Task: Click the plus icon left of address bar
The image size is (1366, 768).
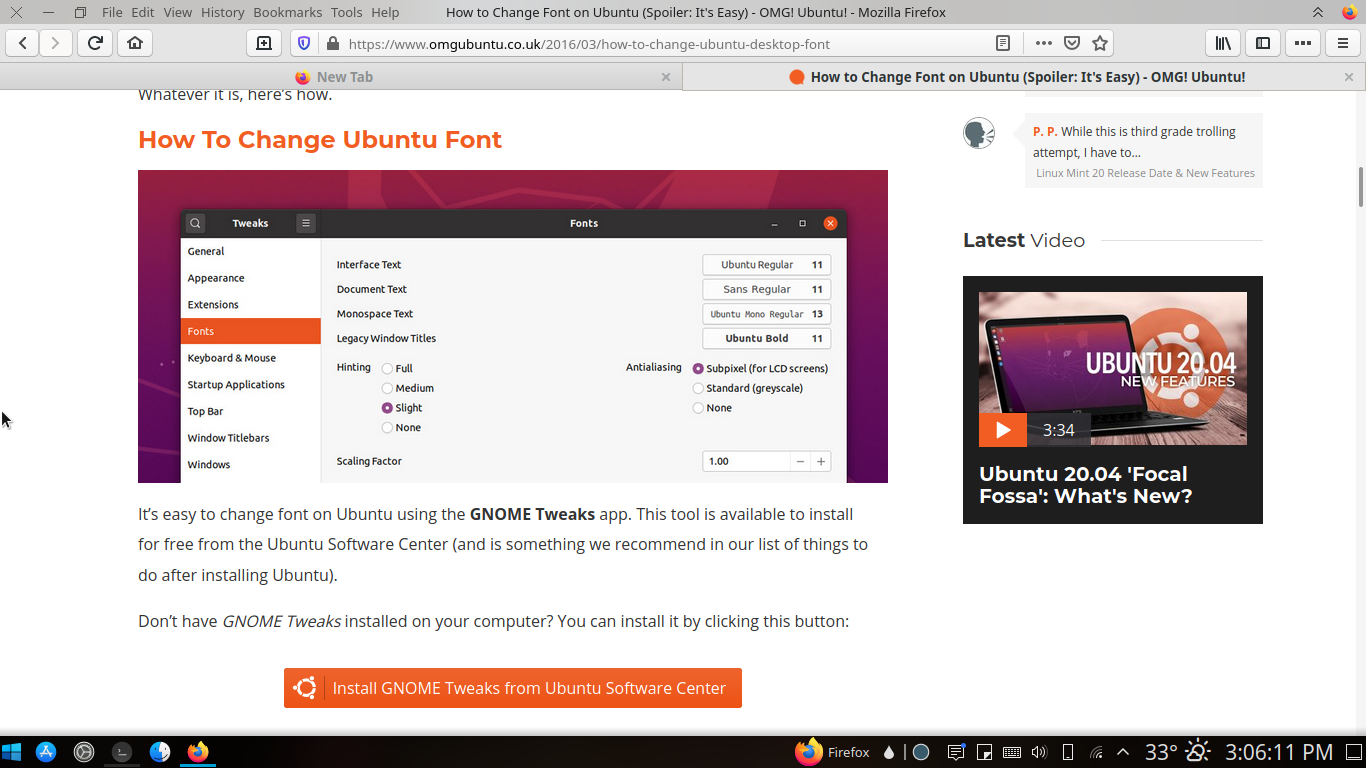Action: coord(263,43)
